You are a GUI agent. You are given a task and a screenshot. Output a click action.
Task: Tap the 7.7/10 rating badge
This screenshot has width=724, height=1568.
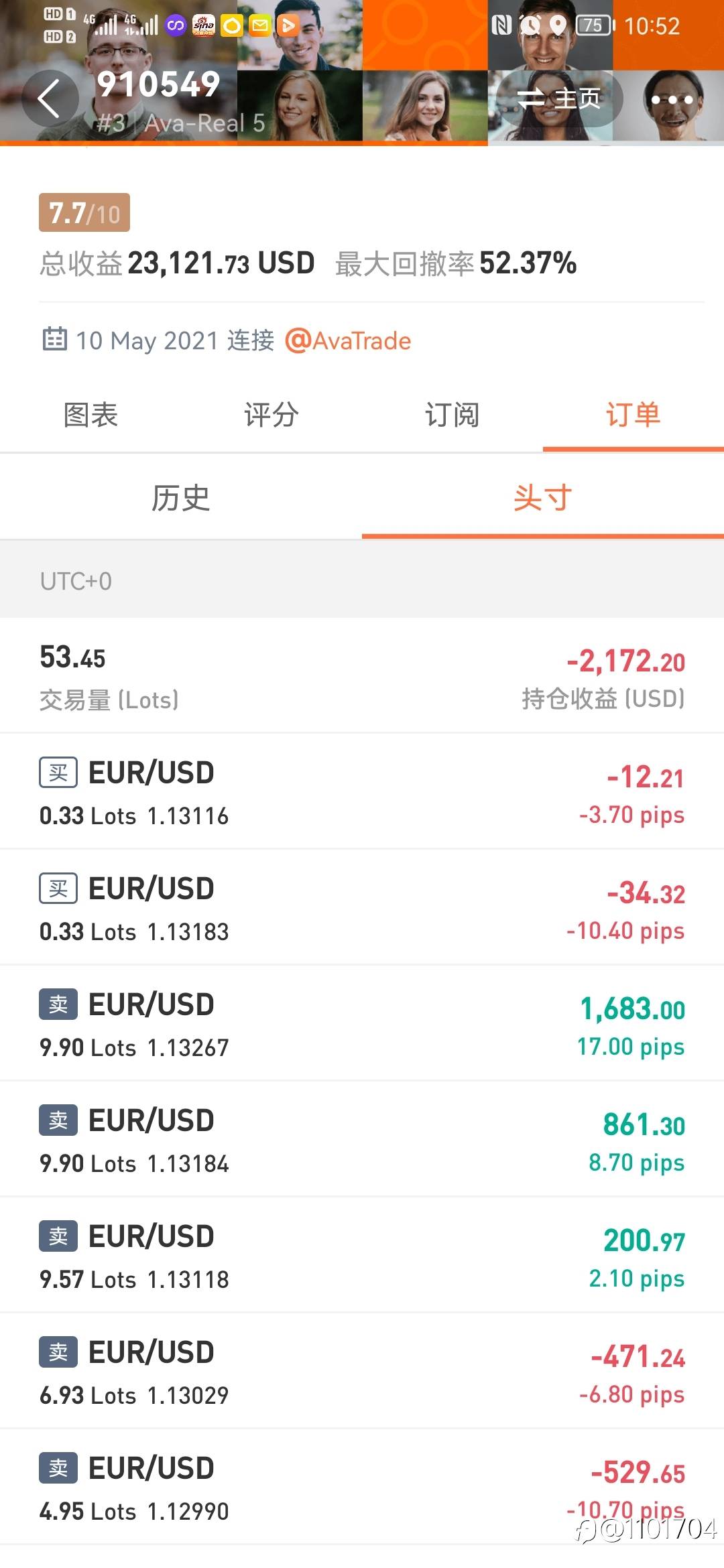[x=84, y=213]
